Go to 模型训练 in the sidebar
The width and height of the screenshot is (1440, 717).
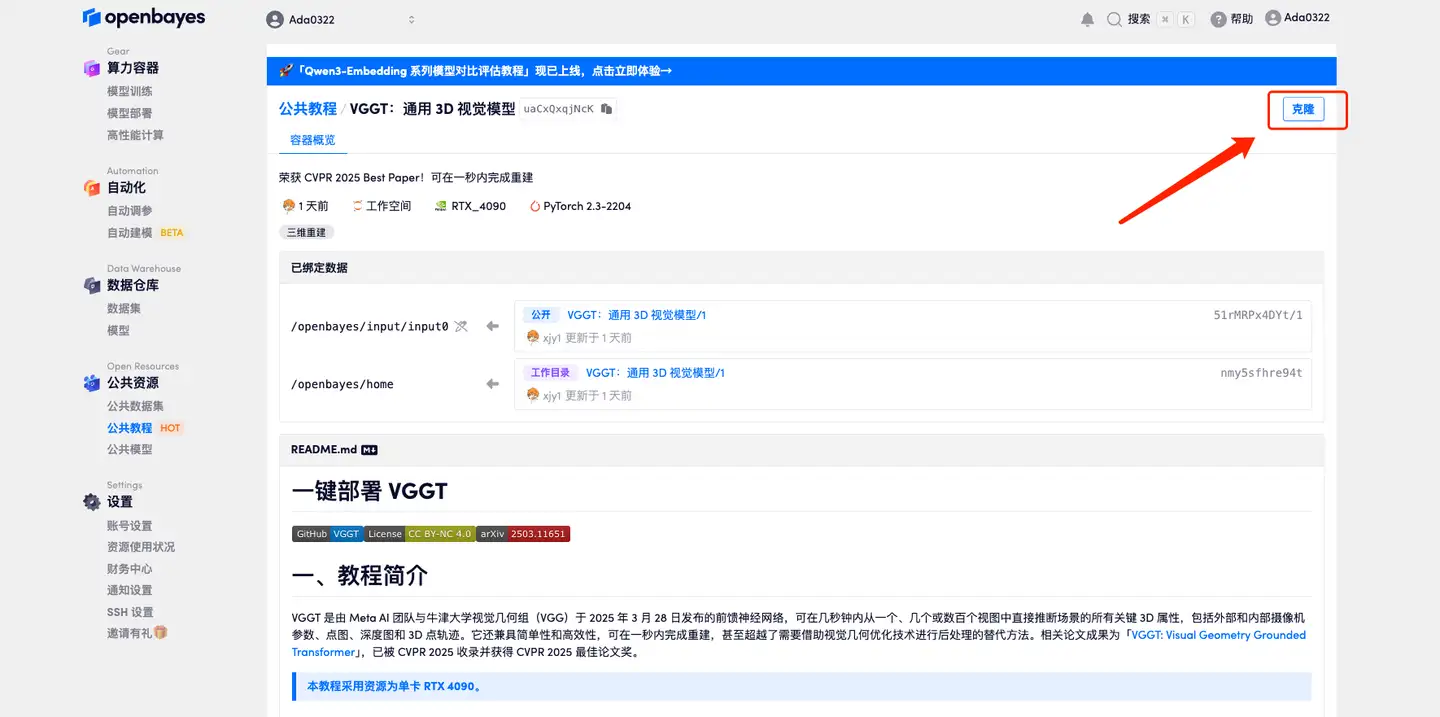click(130, 92)
